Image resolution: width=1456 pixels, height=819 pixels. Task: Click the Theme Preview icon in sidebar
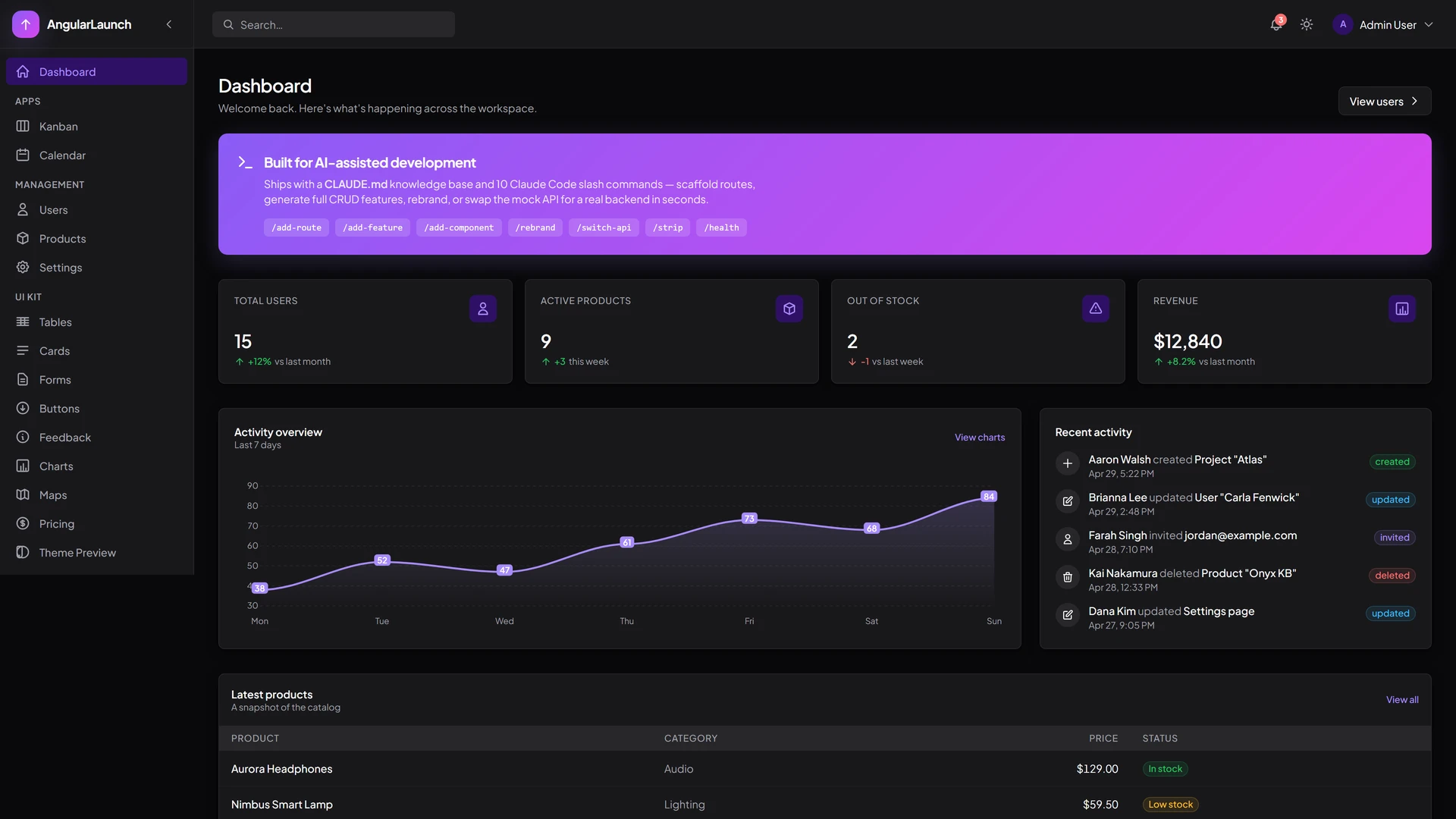[x=23, y=552]
